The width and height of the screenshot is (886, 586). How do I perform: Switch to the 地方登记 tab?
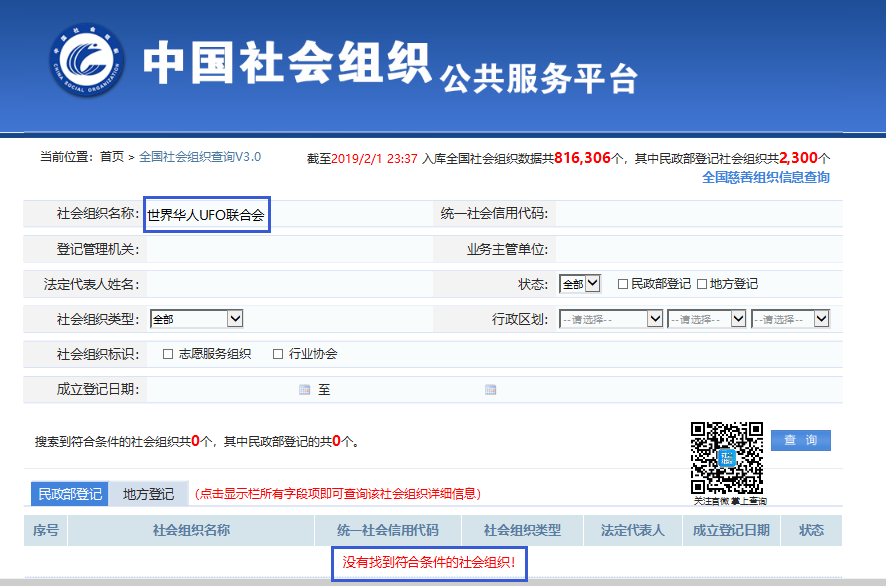(x=148, y=494)
